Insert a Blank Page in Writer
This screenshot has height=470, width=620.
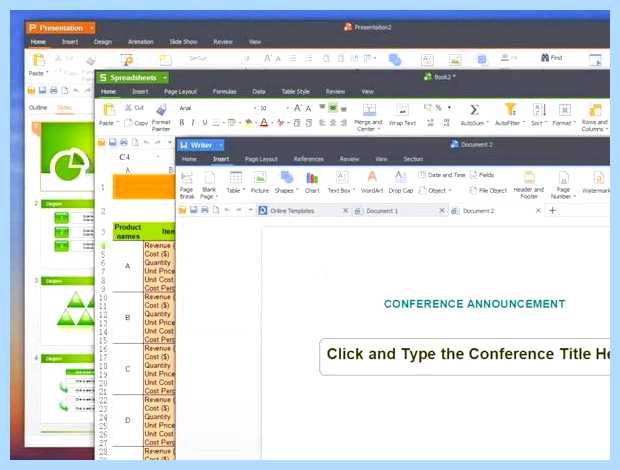(x=209, y=185)
